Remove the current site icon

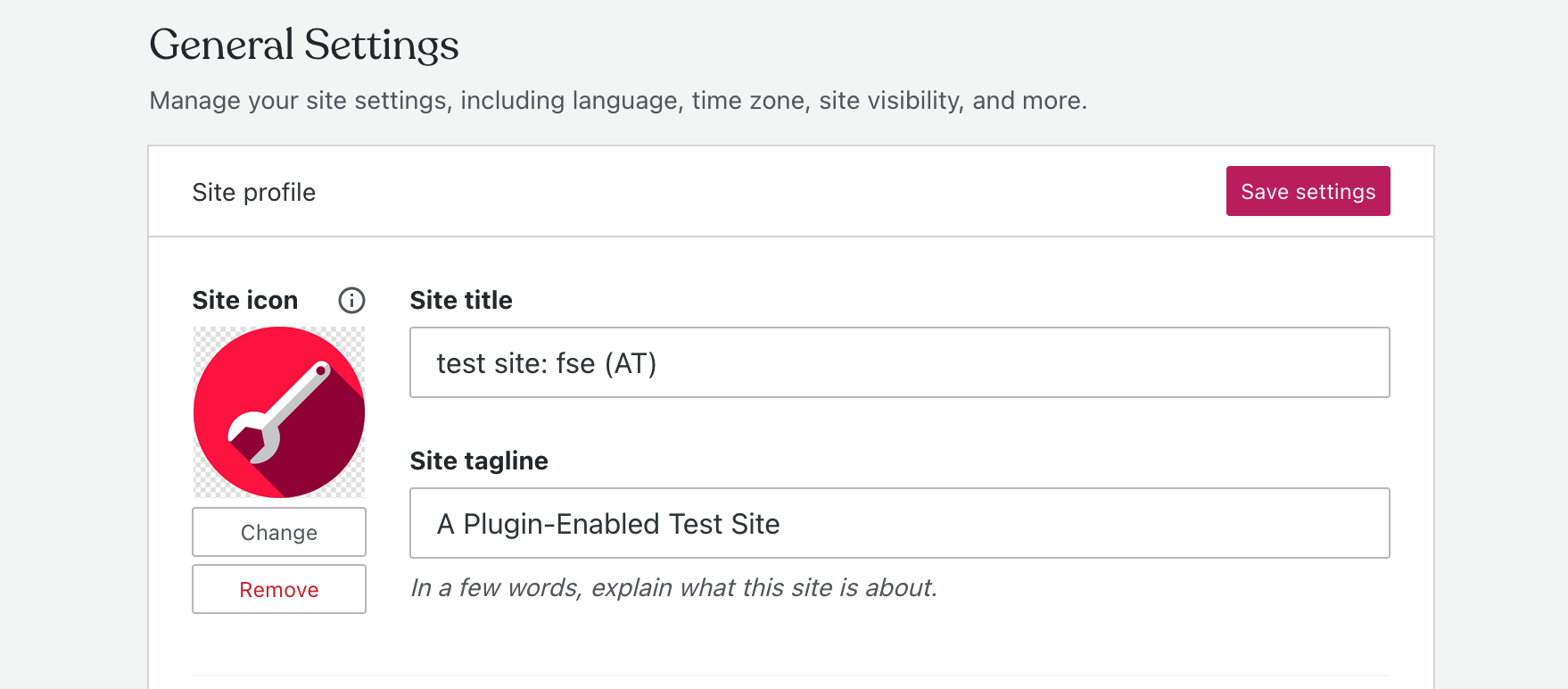(x=279, y=590)
